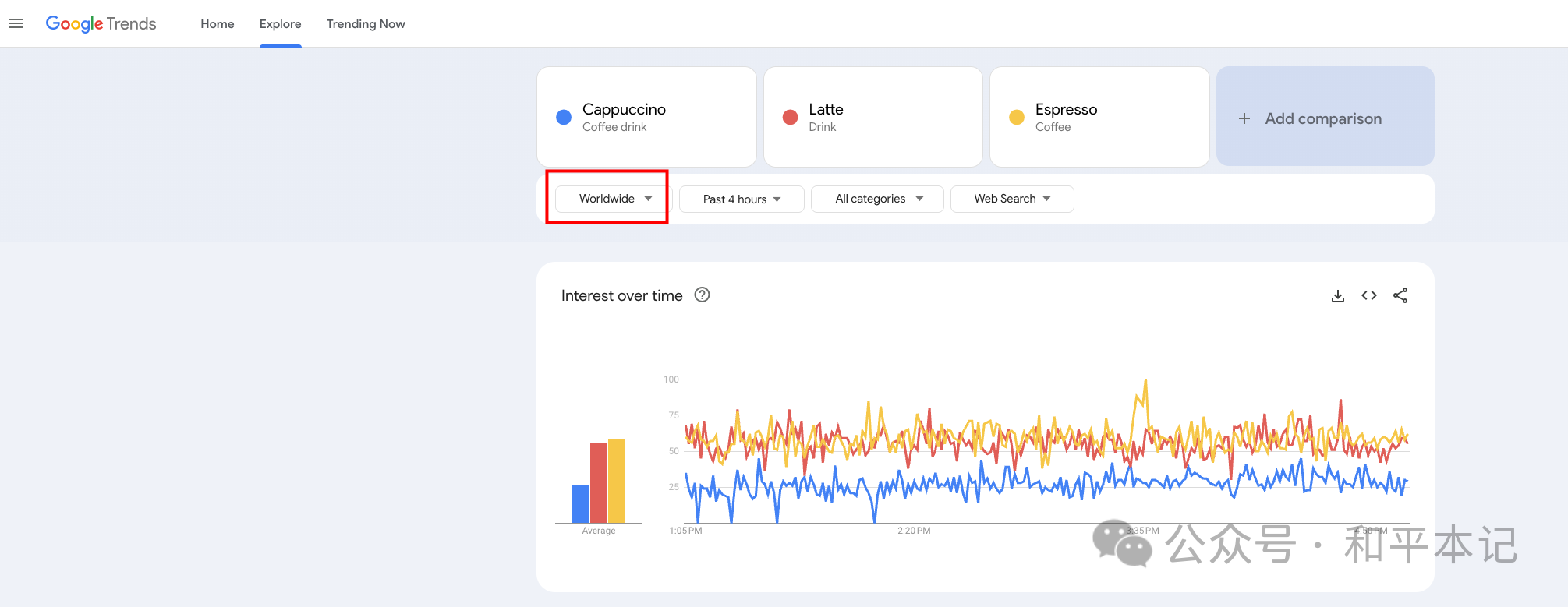Go to the Home tab
1568x607 pixels.
(x=218, y=24)
